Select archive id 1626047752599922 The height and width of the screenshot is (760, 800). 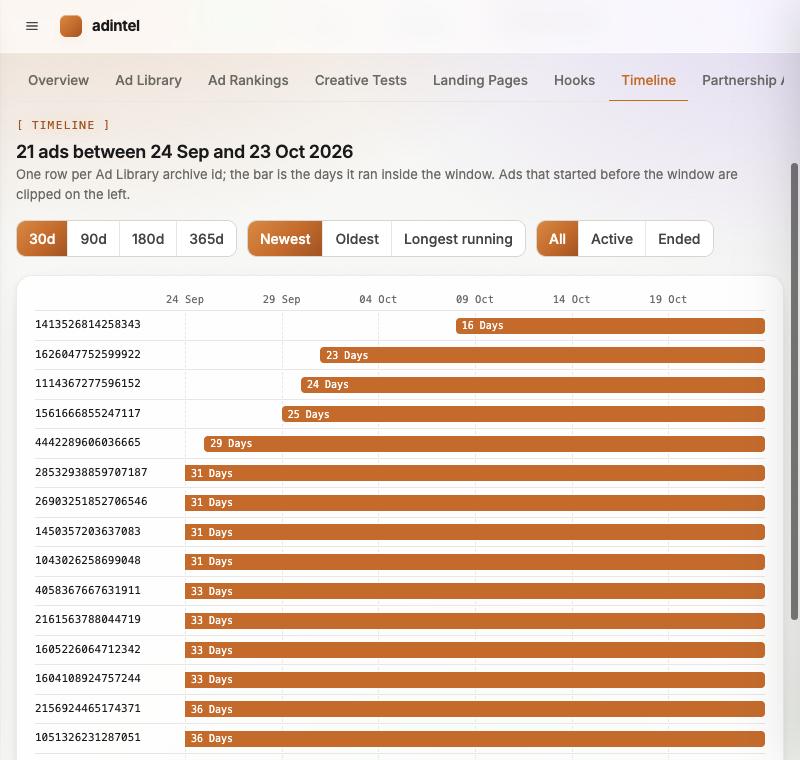click(88, 354)
